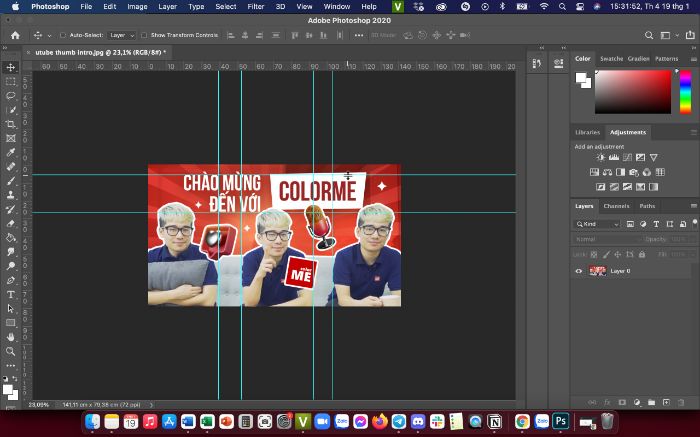
Task: Toggle the type layers filter
Action: click(656, 224)
